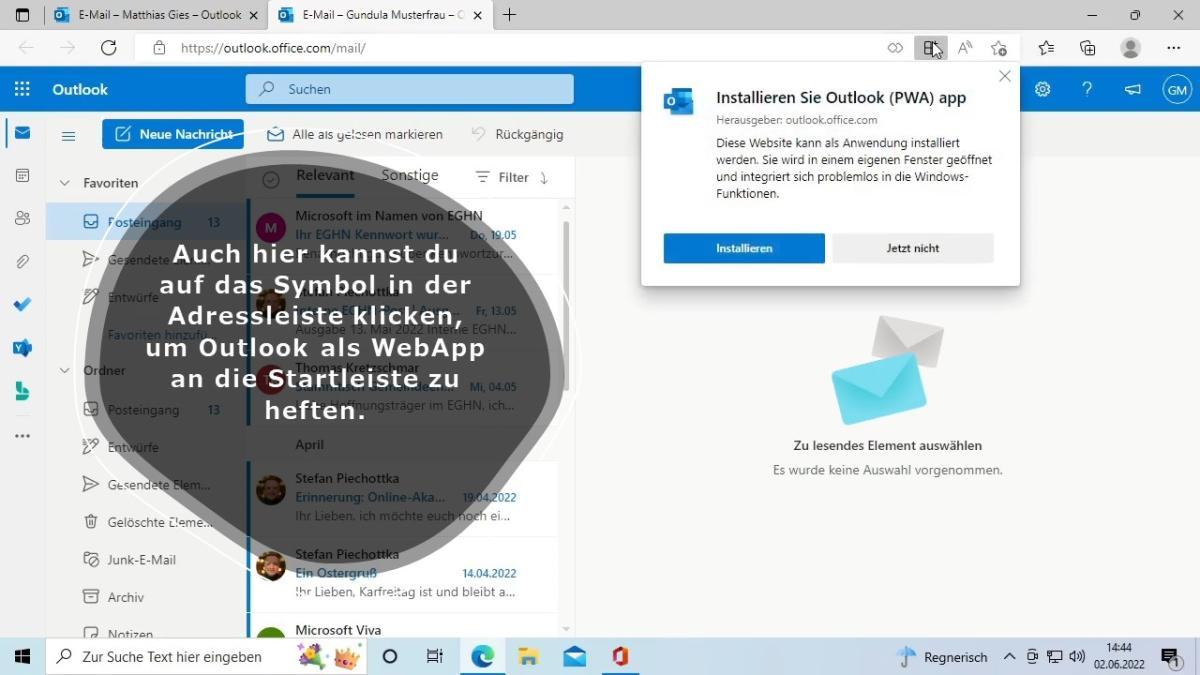Click the install app icon in address bar
Image resolution: width=1200 pixels, height=675 pixels.
[x=930, y=48]
